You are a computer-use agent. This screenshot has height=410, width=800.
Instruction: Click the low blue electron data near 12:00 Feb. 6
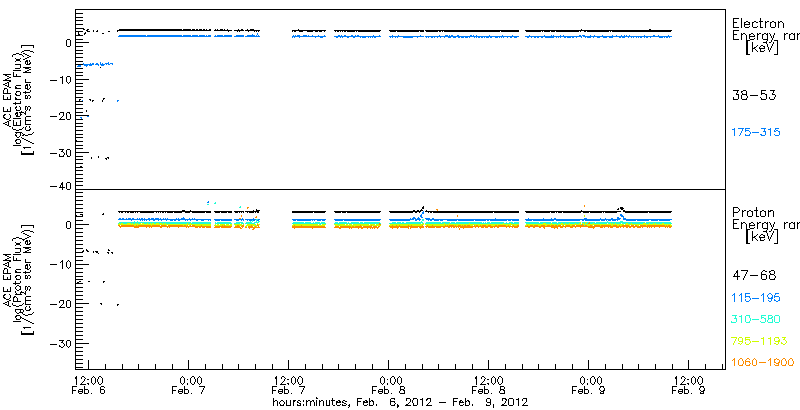coord(95,64)
